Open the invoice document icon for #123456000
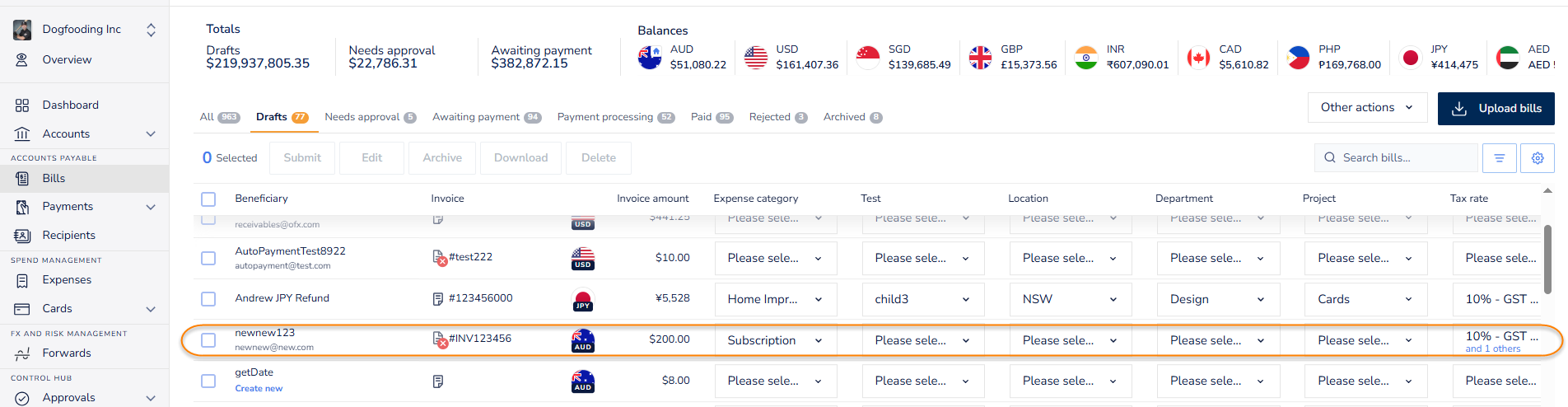Image resolution: width=1568 pixels, height=407 pixels. (438, 298)
